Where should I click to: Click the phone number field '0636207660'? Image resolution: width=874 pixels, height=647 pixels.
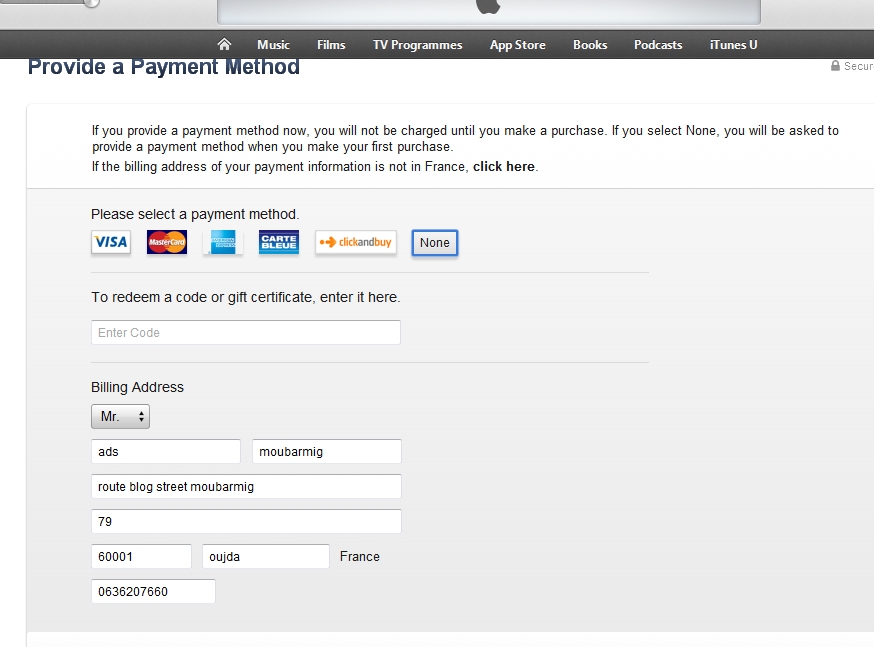point(153,591)
